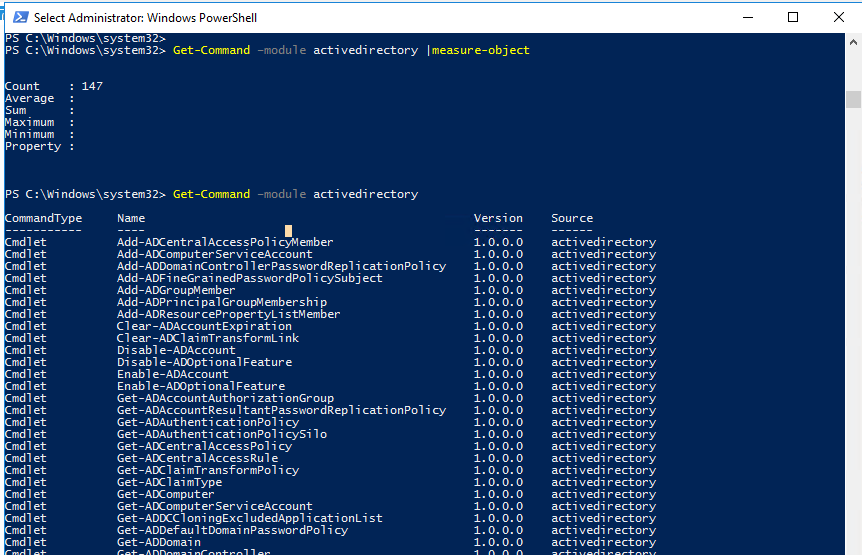Select 'Get-ADDCCloningExcludedApplicationList' text
Screen dimensions: 862x555
tap(250, 519)
